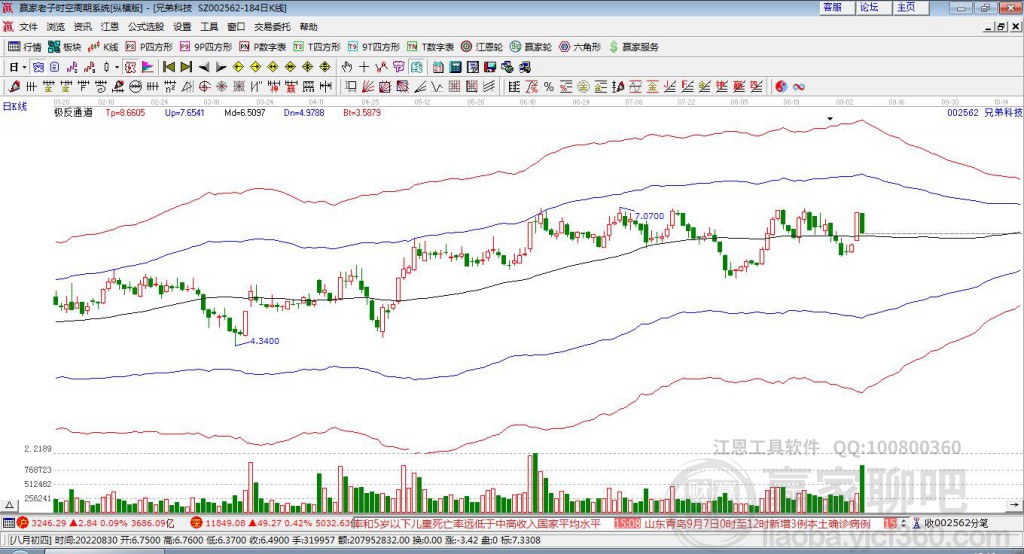Click the 4.3400 price low label
The image size is (1024, 554).
[264, 340]
